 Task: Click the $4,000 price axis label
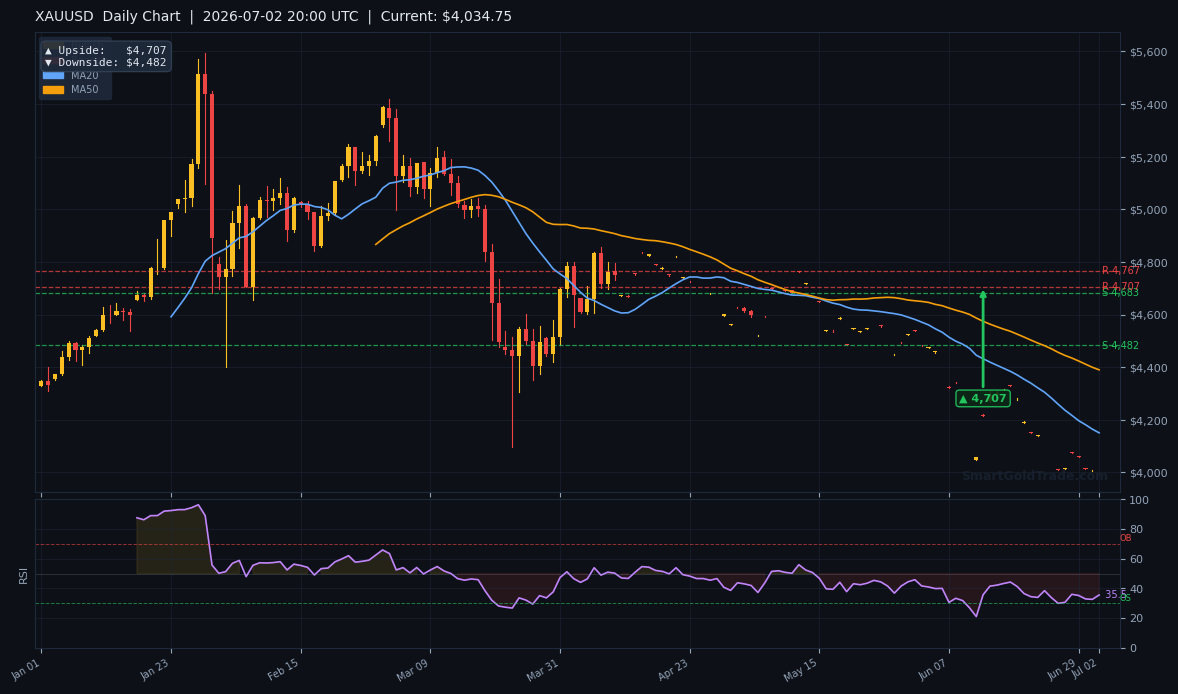(1149, 473)
